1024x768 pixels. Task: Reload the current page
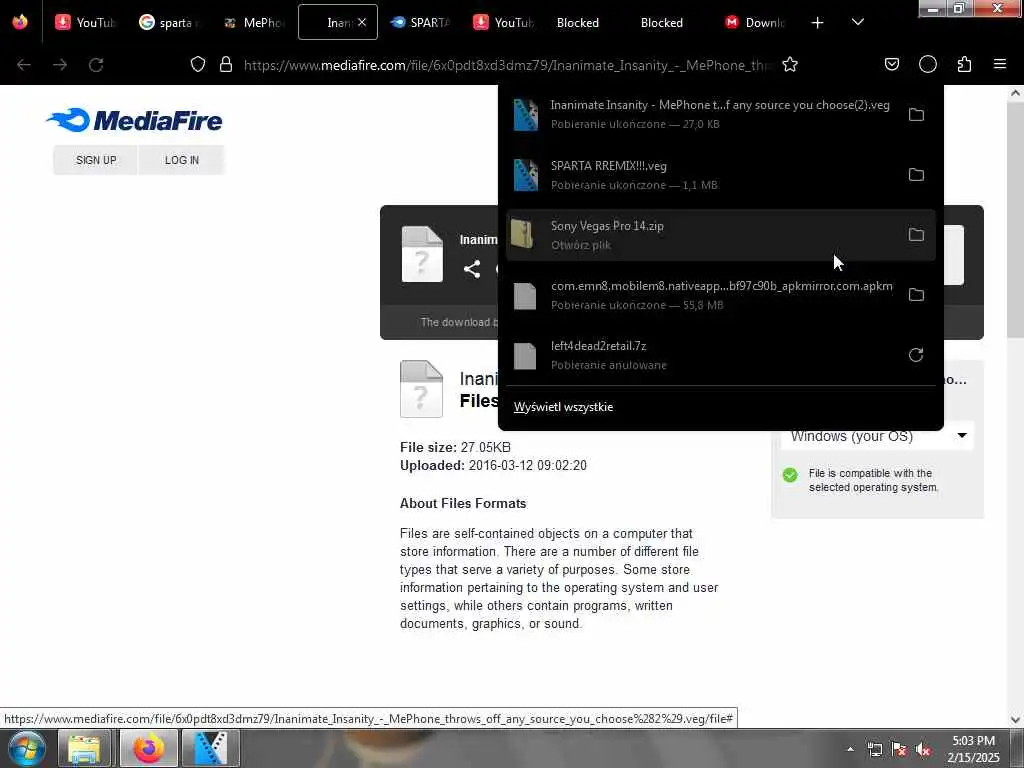click(x=96, y=65)
